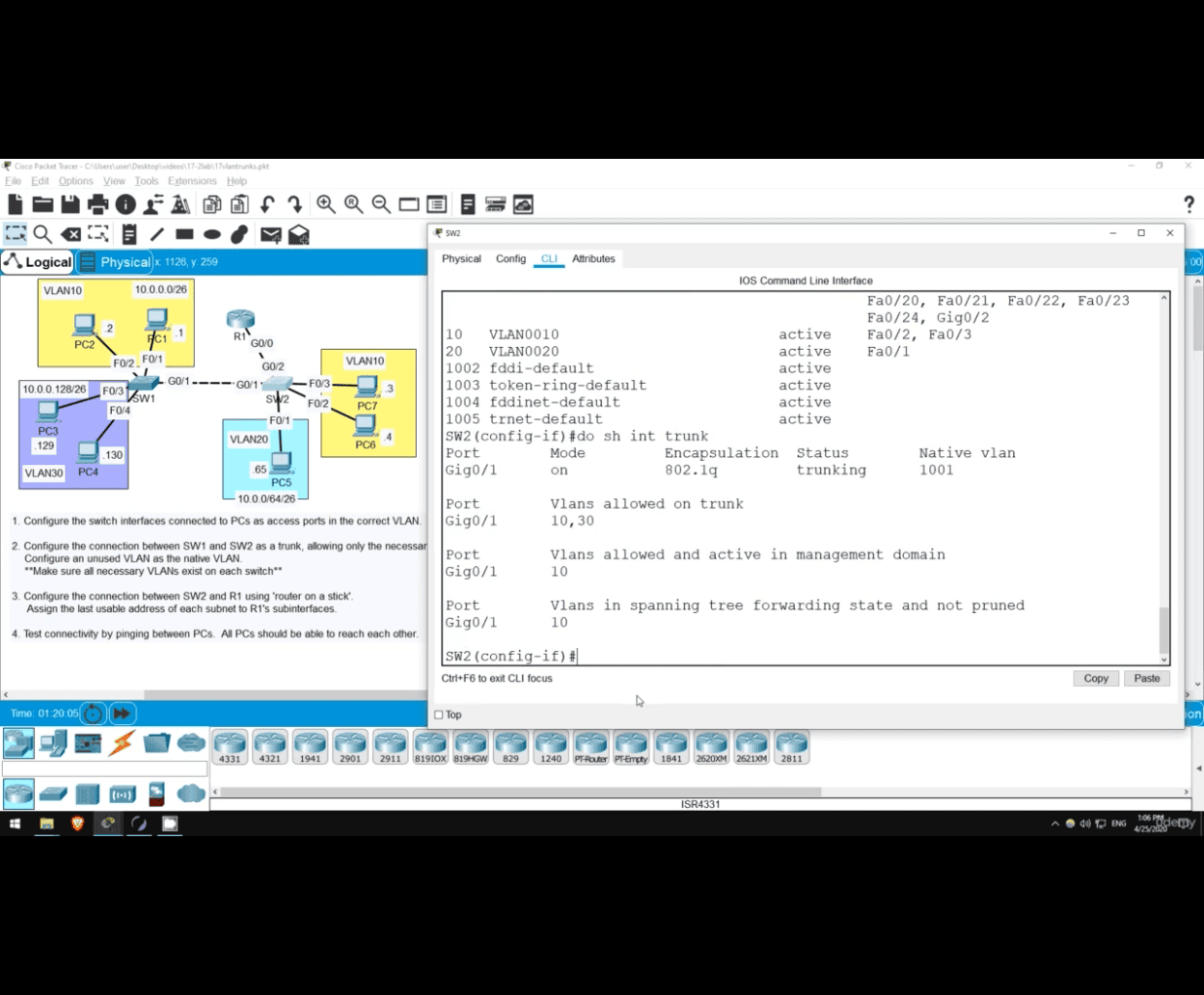Paste using the Paste toolbar icon
This screenshot has height=995, width=1204.
(240, 205)
